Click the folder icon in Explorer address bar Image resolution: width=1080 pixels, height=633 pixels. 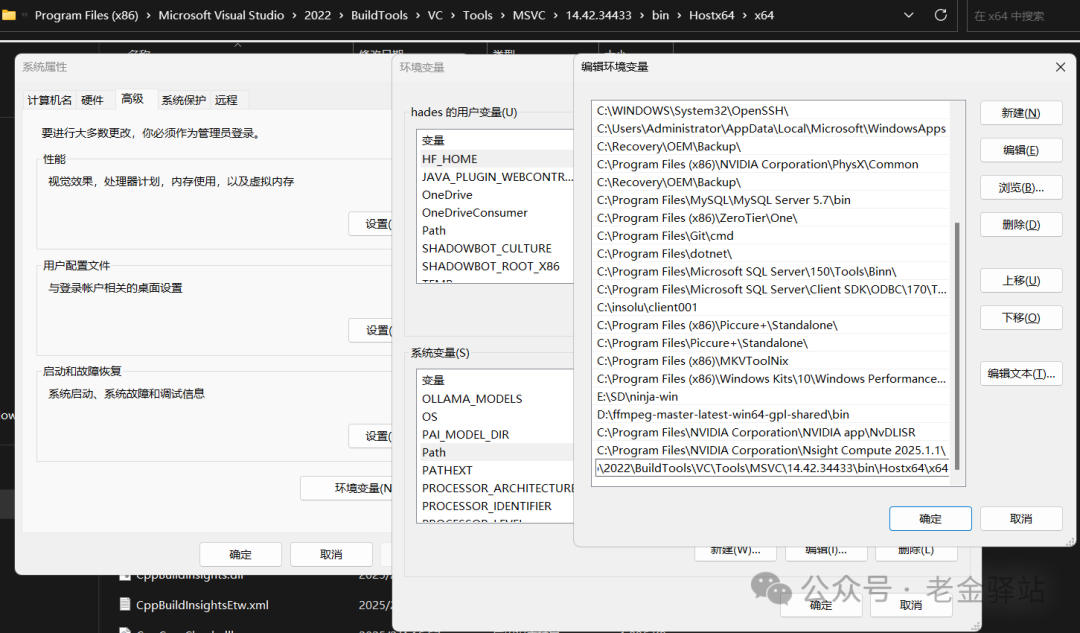pyautogui.click(x=8, y=14)
